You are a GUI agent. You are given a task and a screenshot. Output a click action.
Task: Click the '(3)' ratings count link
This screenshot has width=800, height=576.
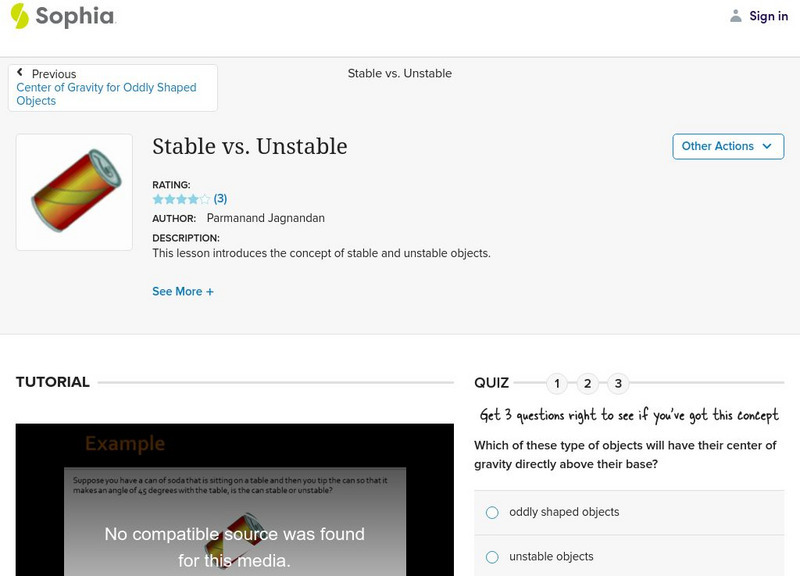click(220, 199)
